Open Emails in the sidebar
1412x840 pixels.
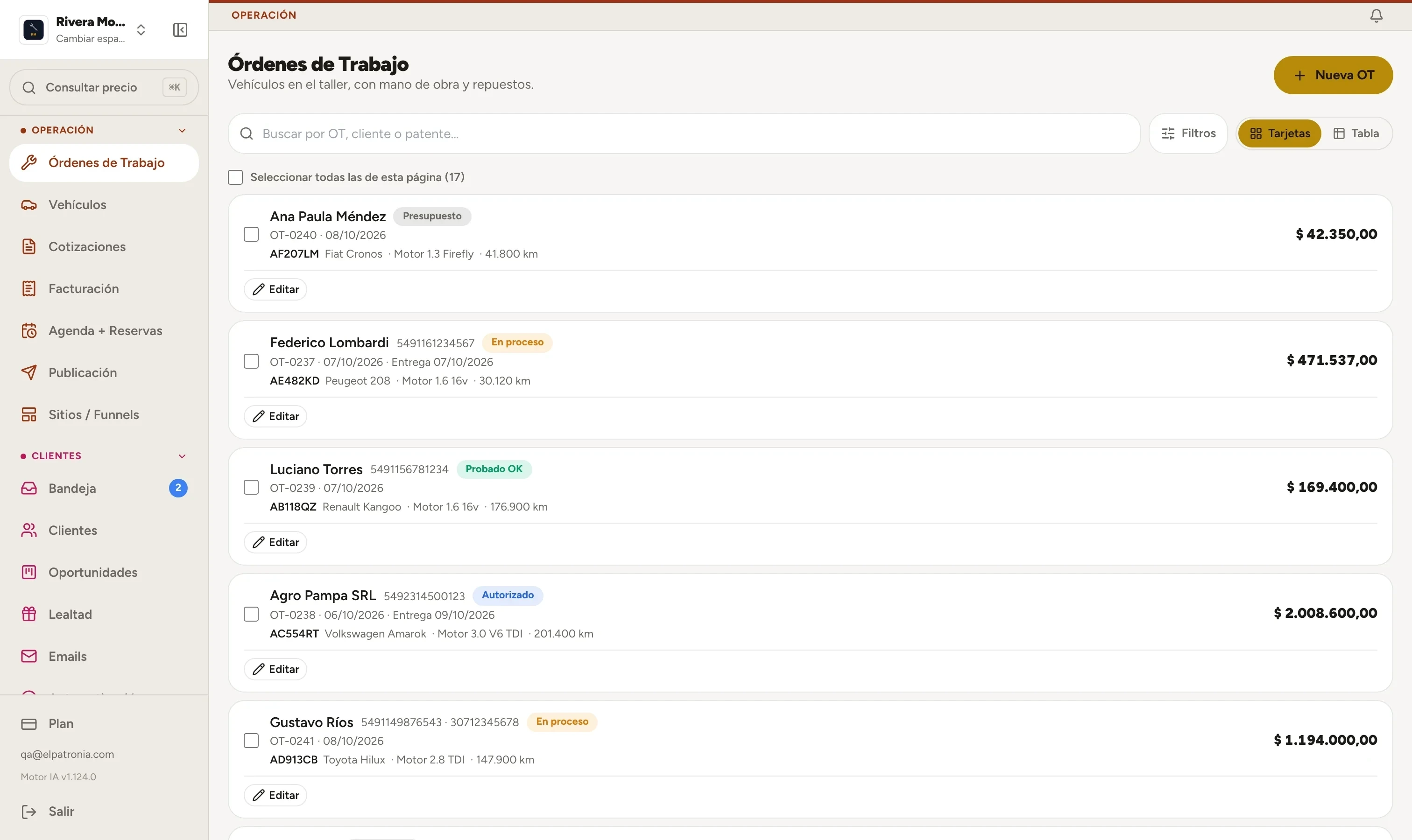point(104,656)
